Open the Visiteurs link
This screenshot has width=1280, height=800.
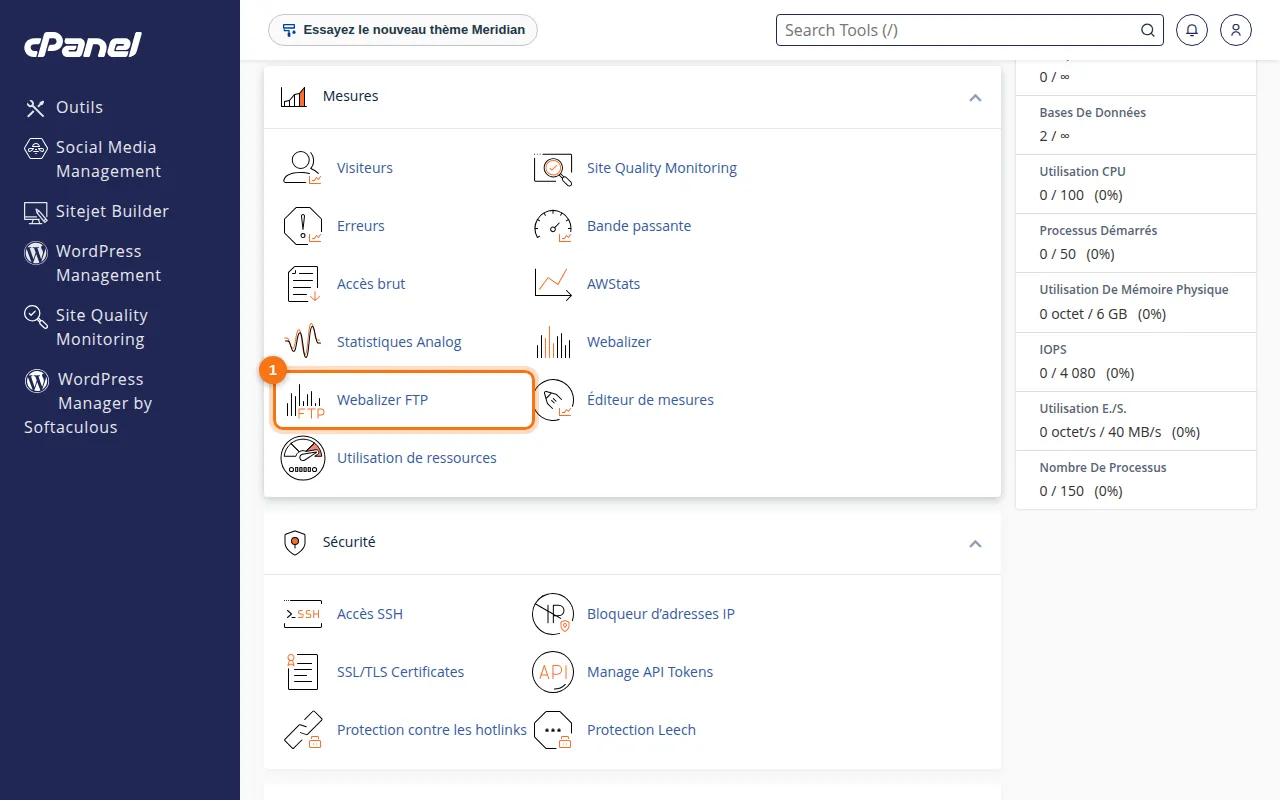coord(365,168)
